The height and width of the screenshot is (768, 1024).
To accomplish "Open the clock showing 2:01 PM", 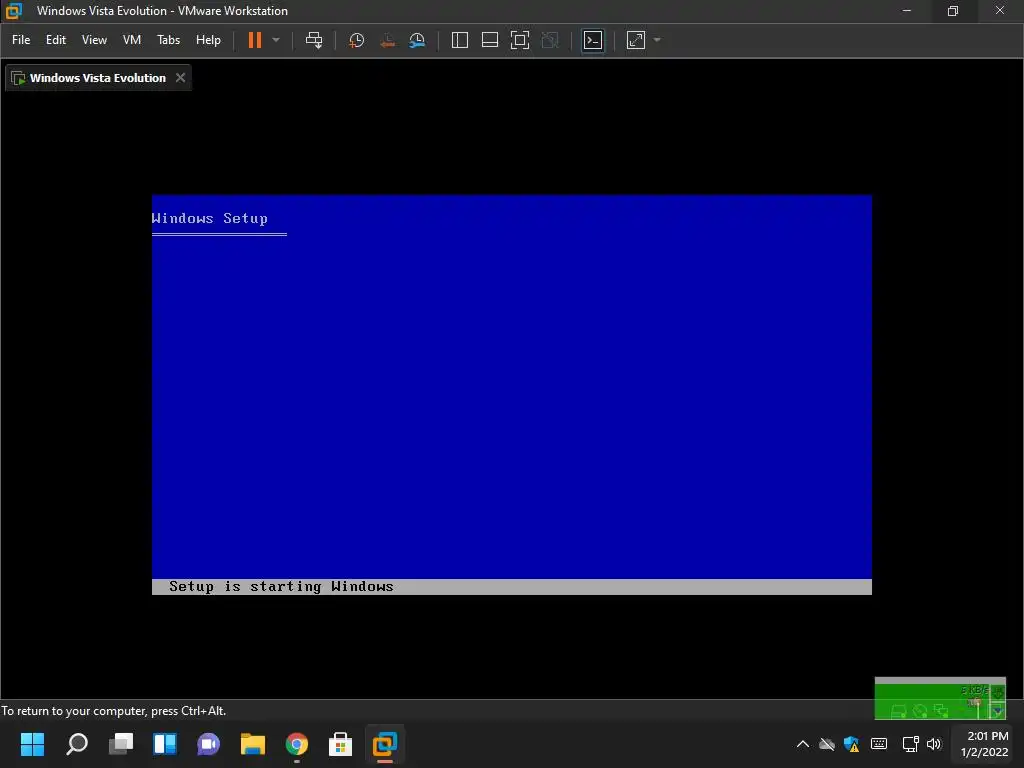I will 984,744.
